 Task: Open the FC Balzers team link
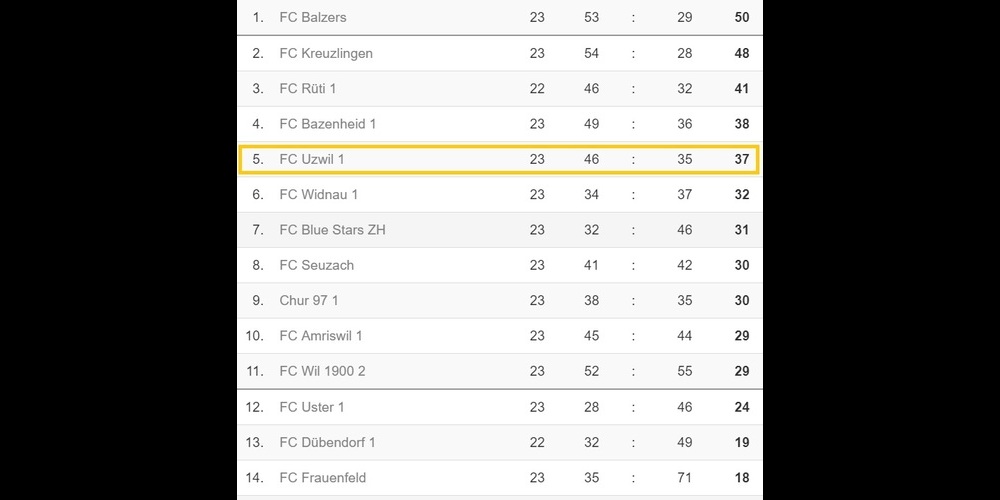(313, 17)
